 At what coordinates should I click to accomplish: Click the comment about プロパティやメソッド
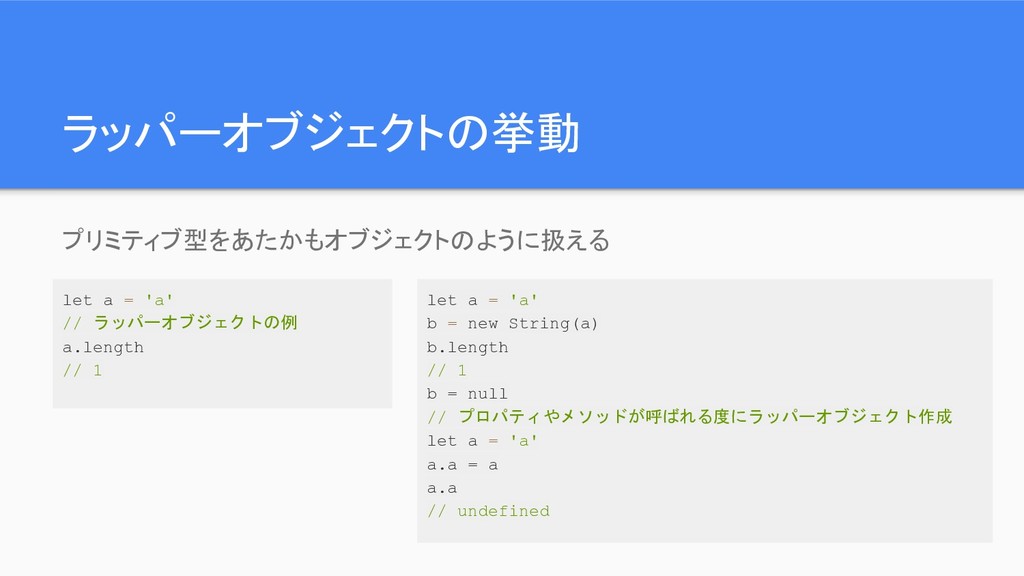690,417
